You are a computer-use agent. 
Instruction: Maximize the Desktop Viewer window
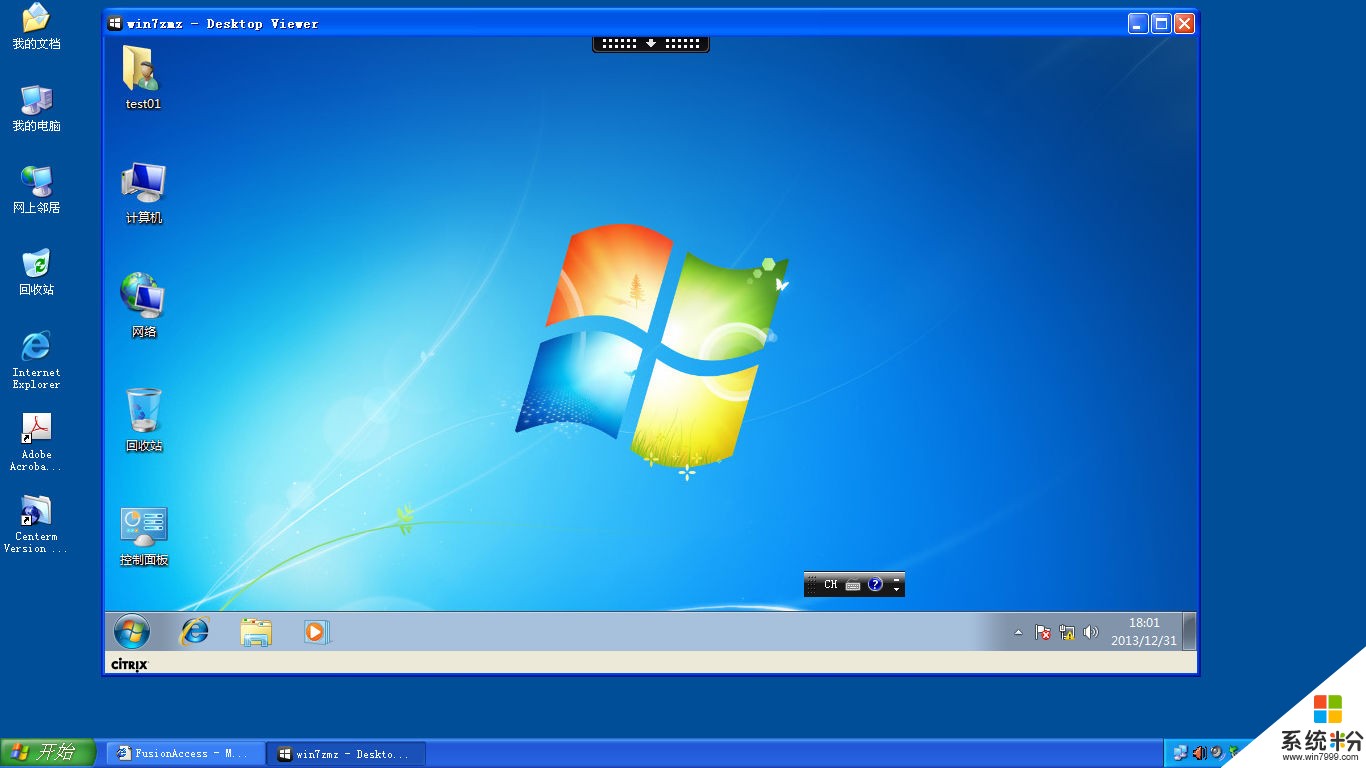(1161, 23)
